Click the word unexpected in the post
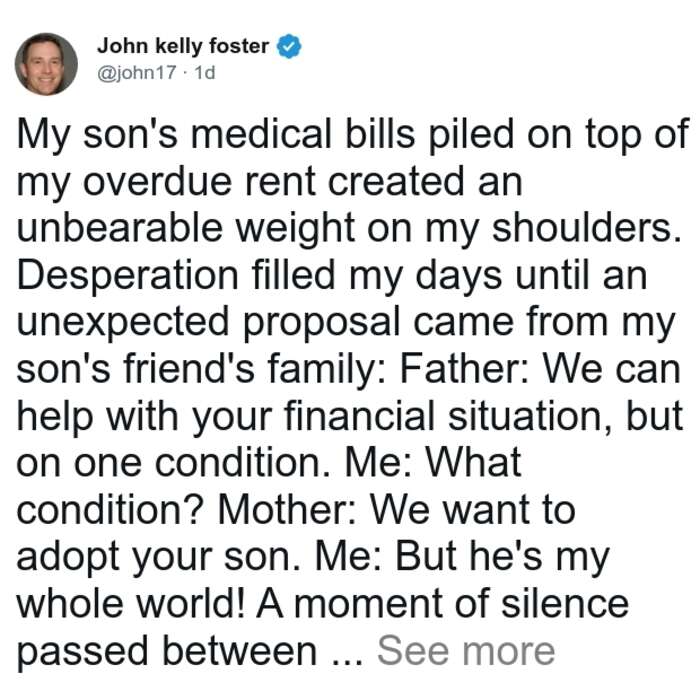The image size is (700, 700). click(x=123, y=323)
